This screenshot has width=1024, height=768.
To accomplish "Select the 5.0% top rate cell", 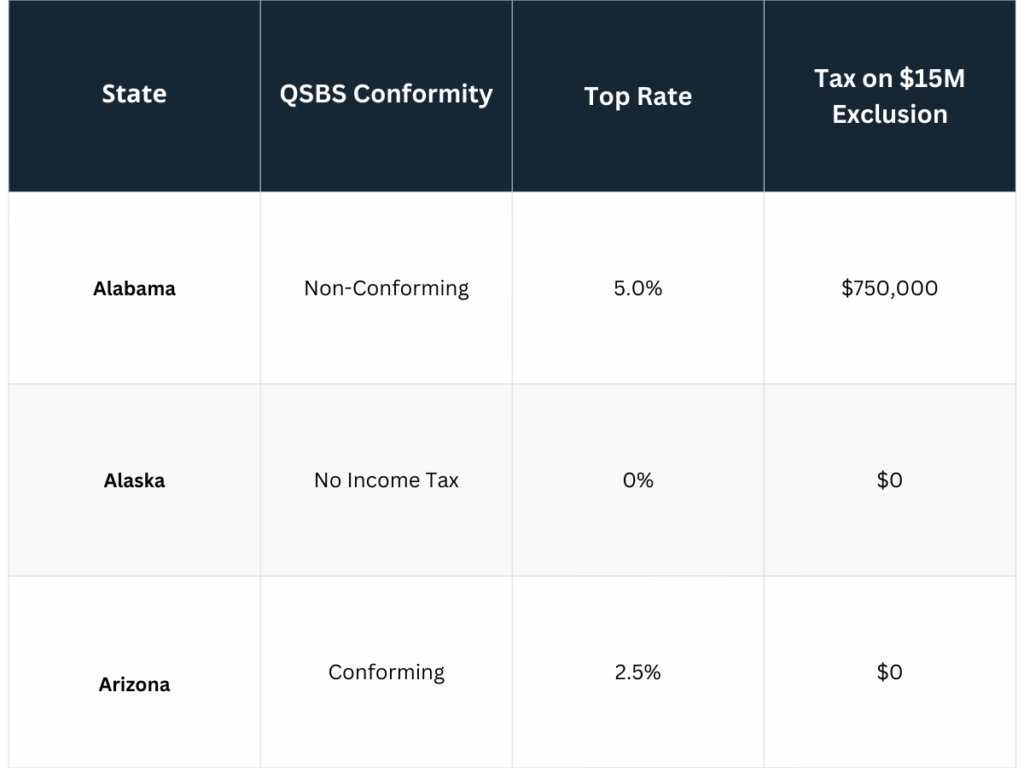I will click(638, 288).
